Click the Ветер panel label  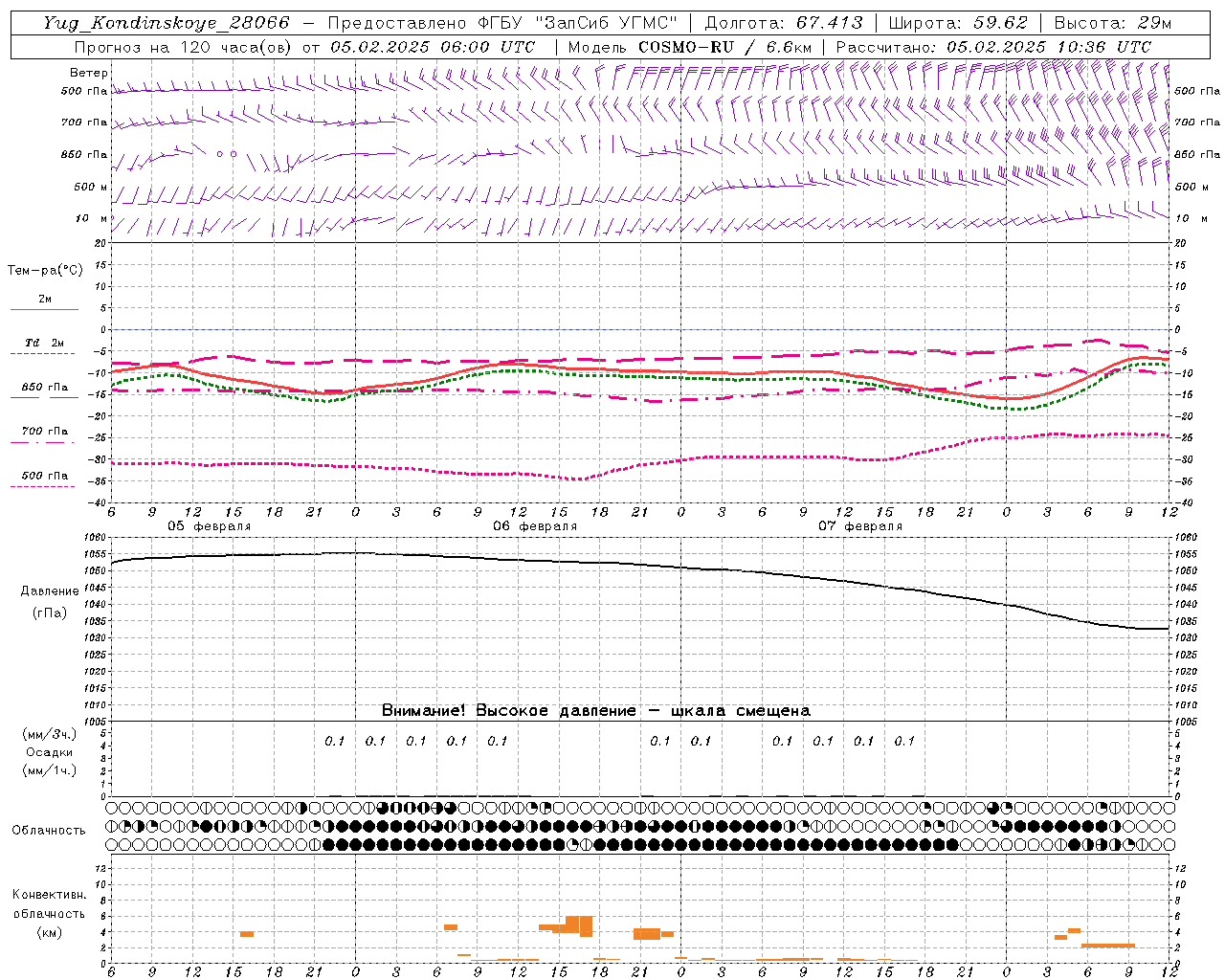(89, 73)
